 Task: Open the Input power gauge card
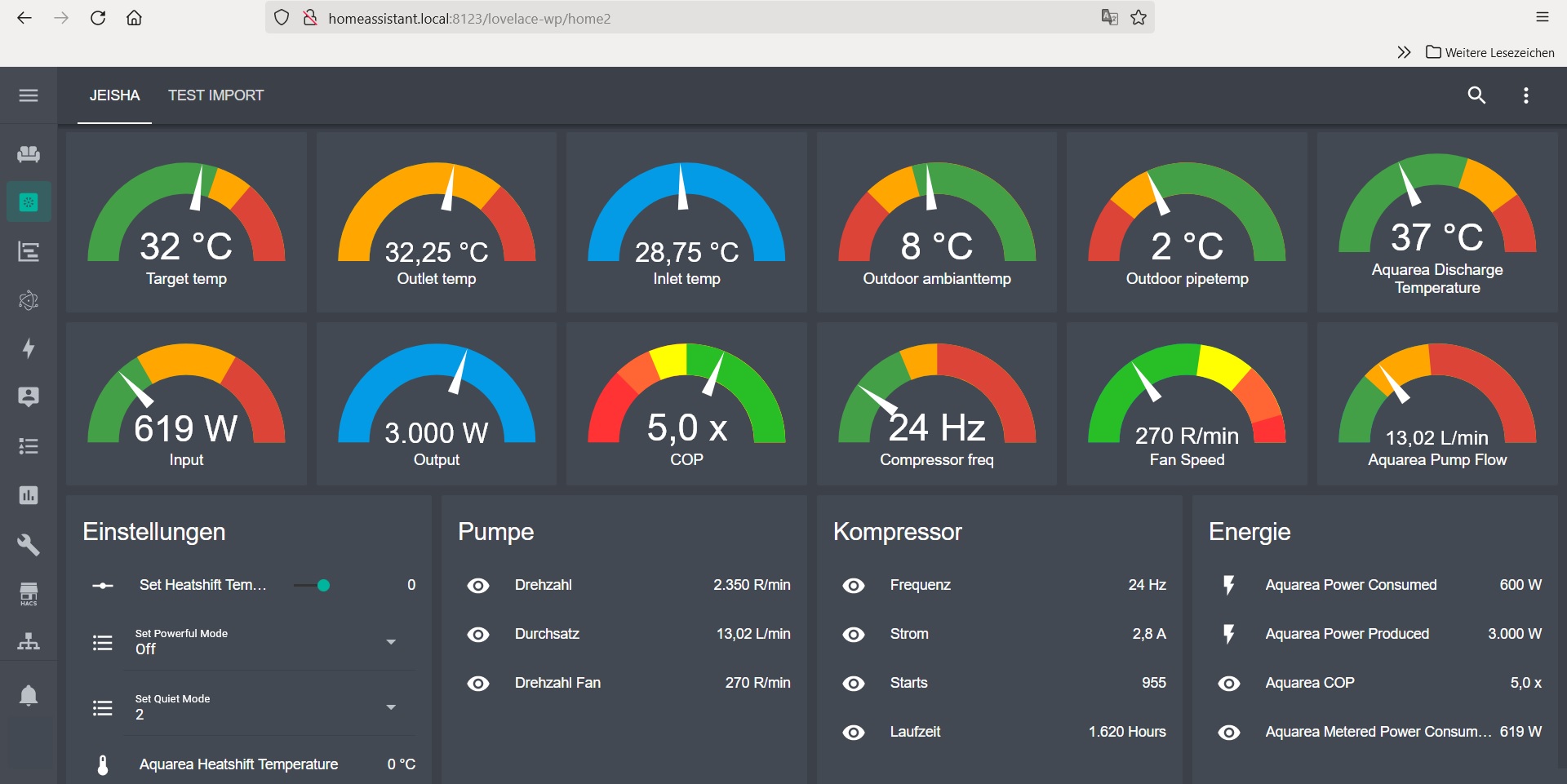187,404
